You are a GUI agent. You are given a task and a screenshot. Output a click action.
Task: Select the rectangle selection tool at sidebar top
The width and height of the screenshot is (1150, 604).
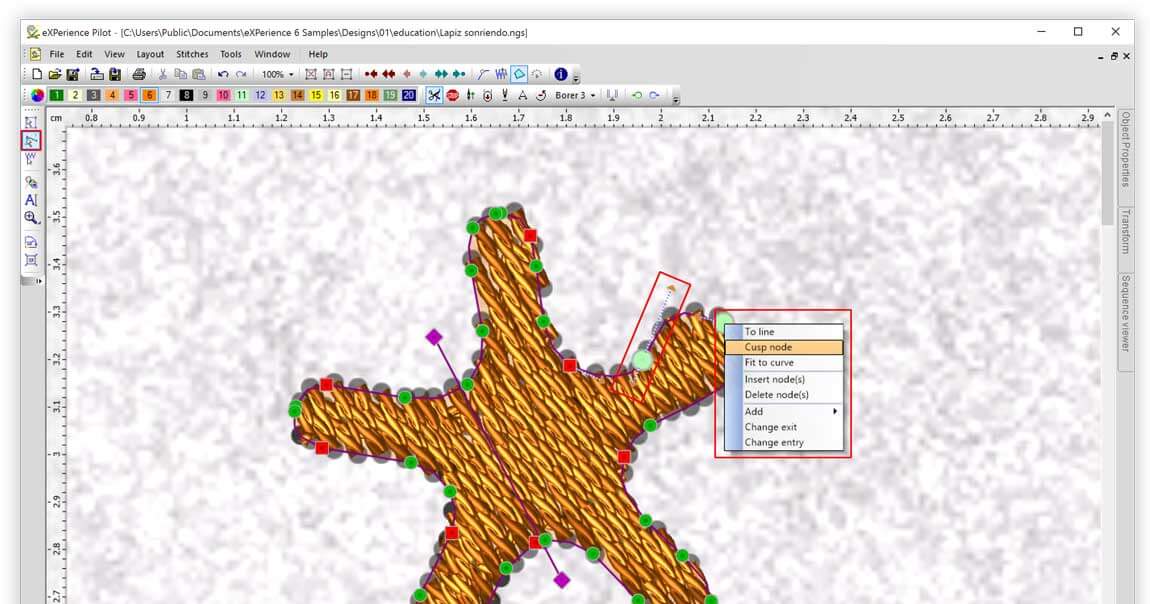pyautogui.click(x=30, y=122)
